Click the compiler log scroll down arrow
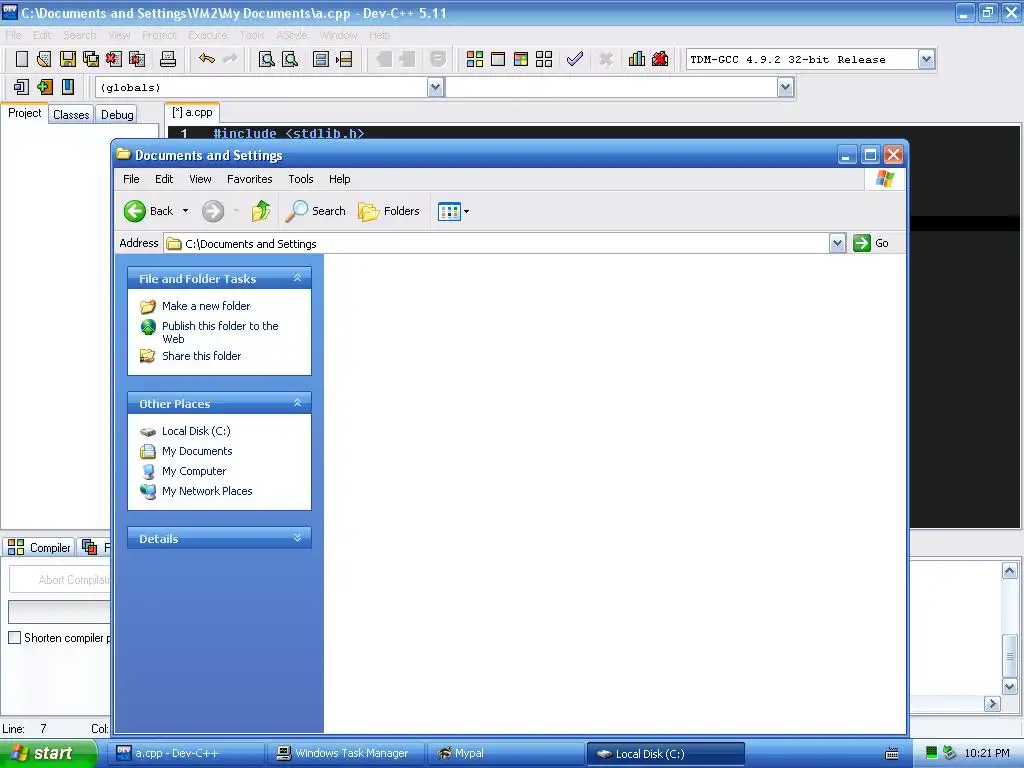The image size is (1024, 768). pyautogui.click(x=1010, y=686)
